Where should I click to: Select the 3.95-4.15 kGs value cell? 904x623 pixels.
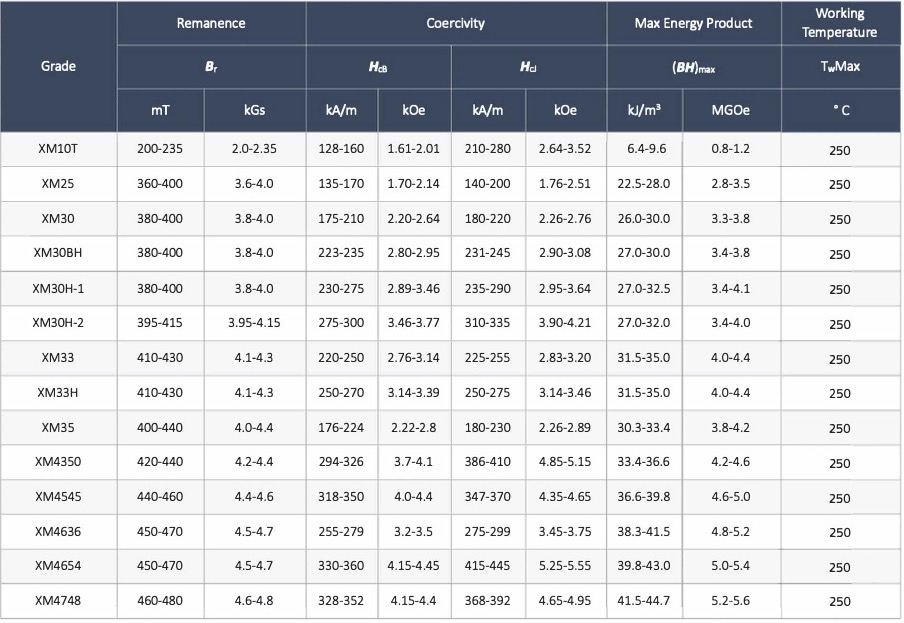(254, 323)
